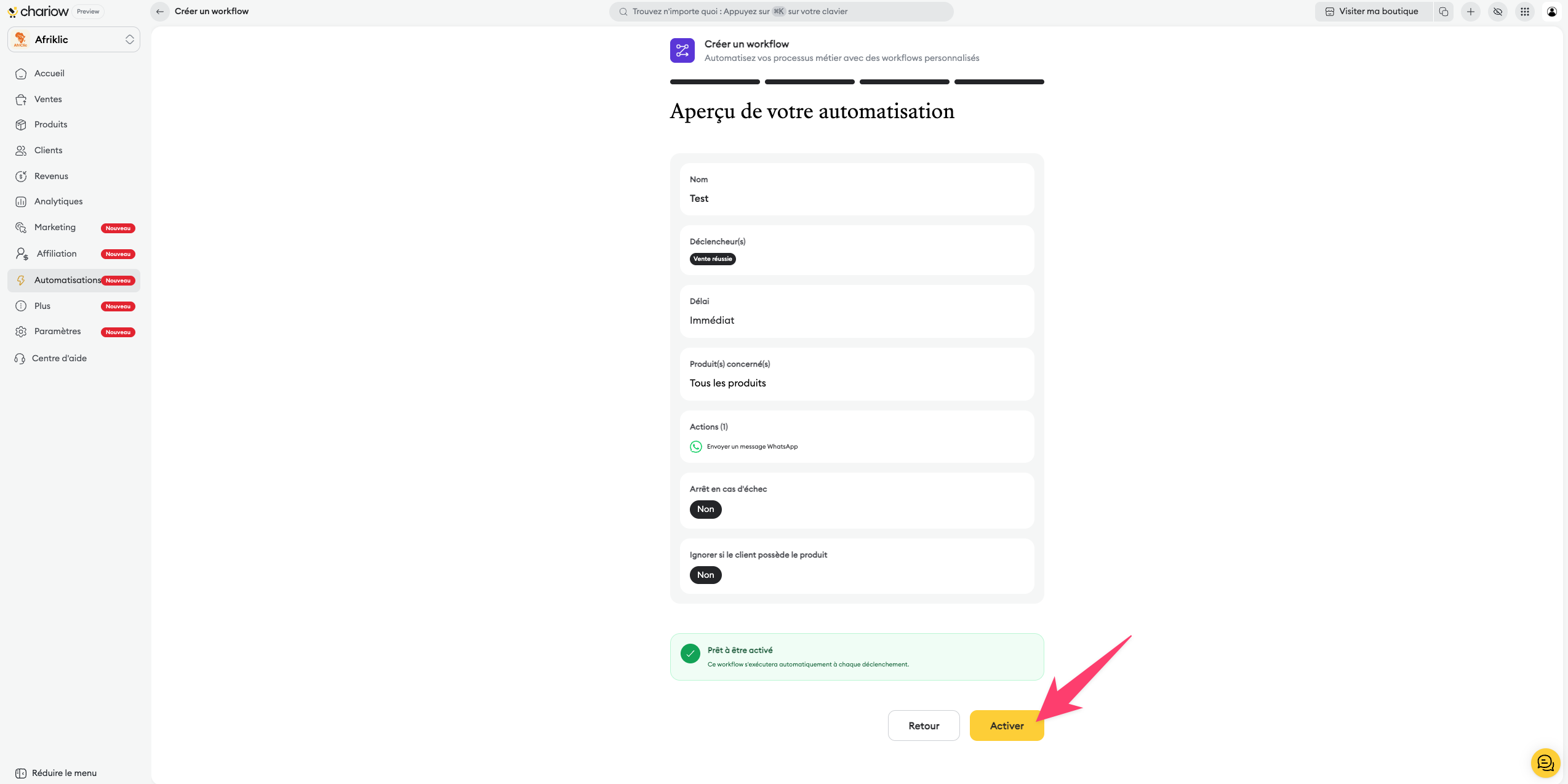Open the Paramètres gear item
1568x784 pixels.
click(x=57, y=331)
